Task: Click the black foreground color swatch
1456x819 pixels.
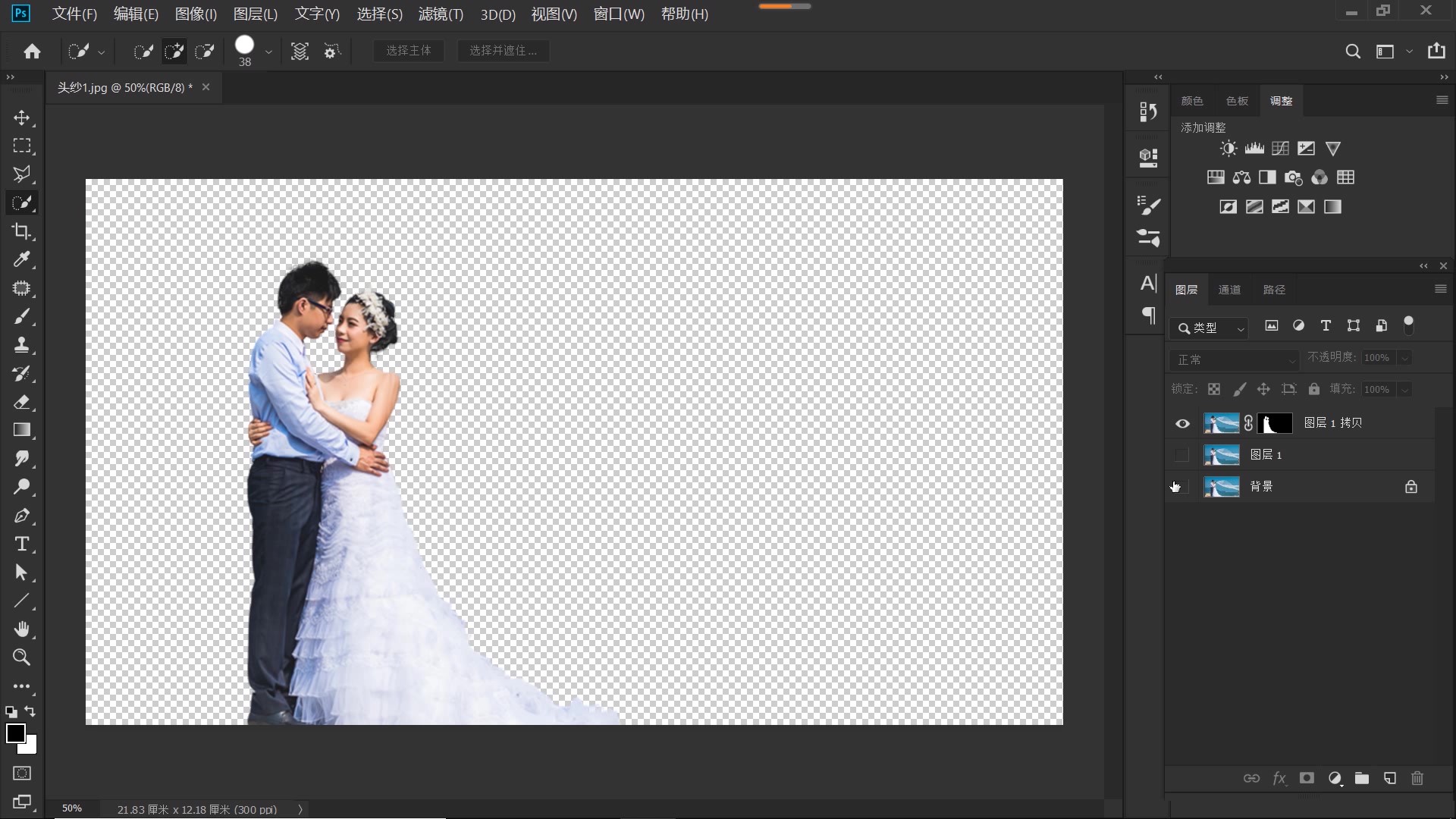Action: 14,733
